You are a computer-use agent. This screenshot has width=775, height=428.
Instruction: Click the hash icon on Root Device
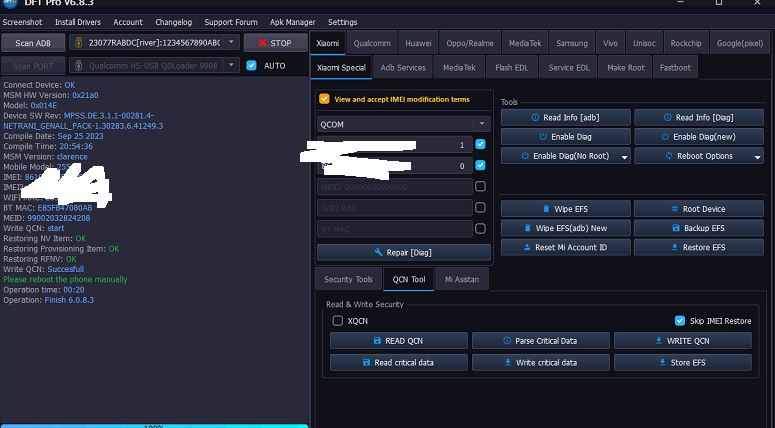point(674,209)
